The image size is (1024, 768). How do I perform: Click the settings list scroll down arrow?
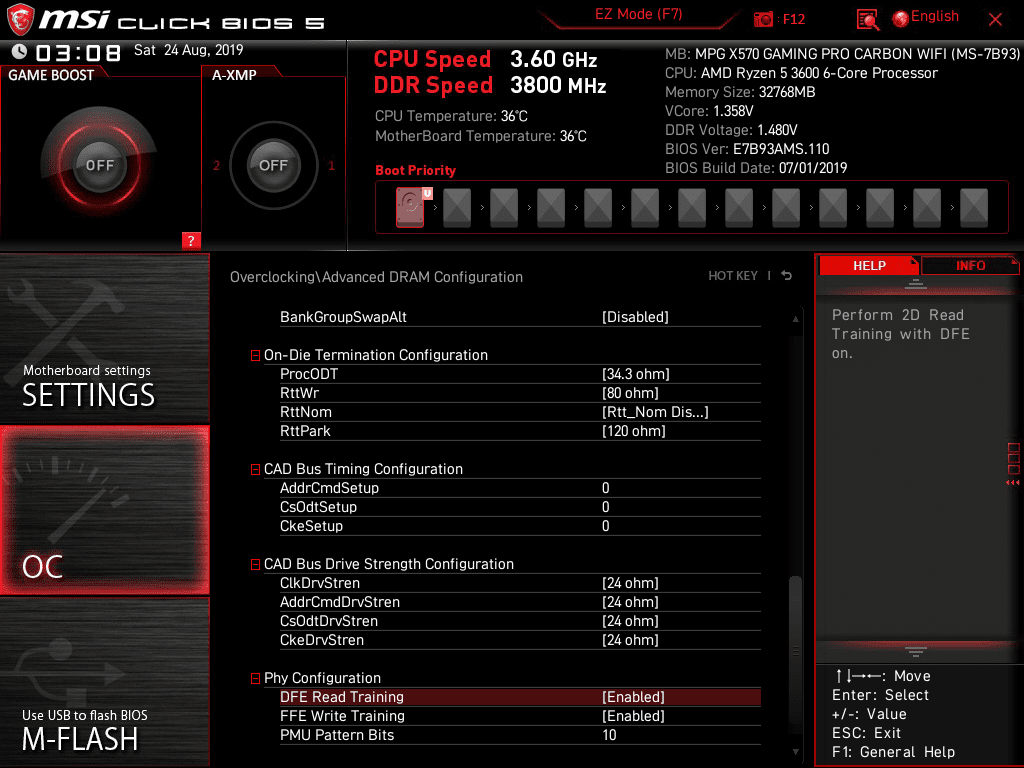coord(795,752)
